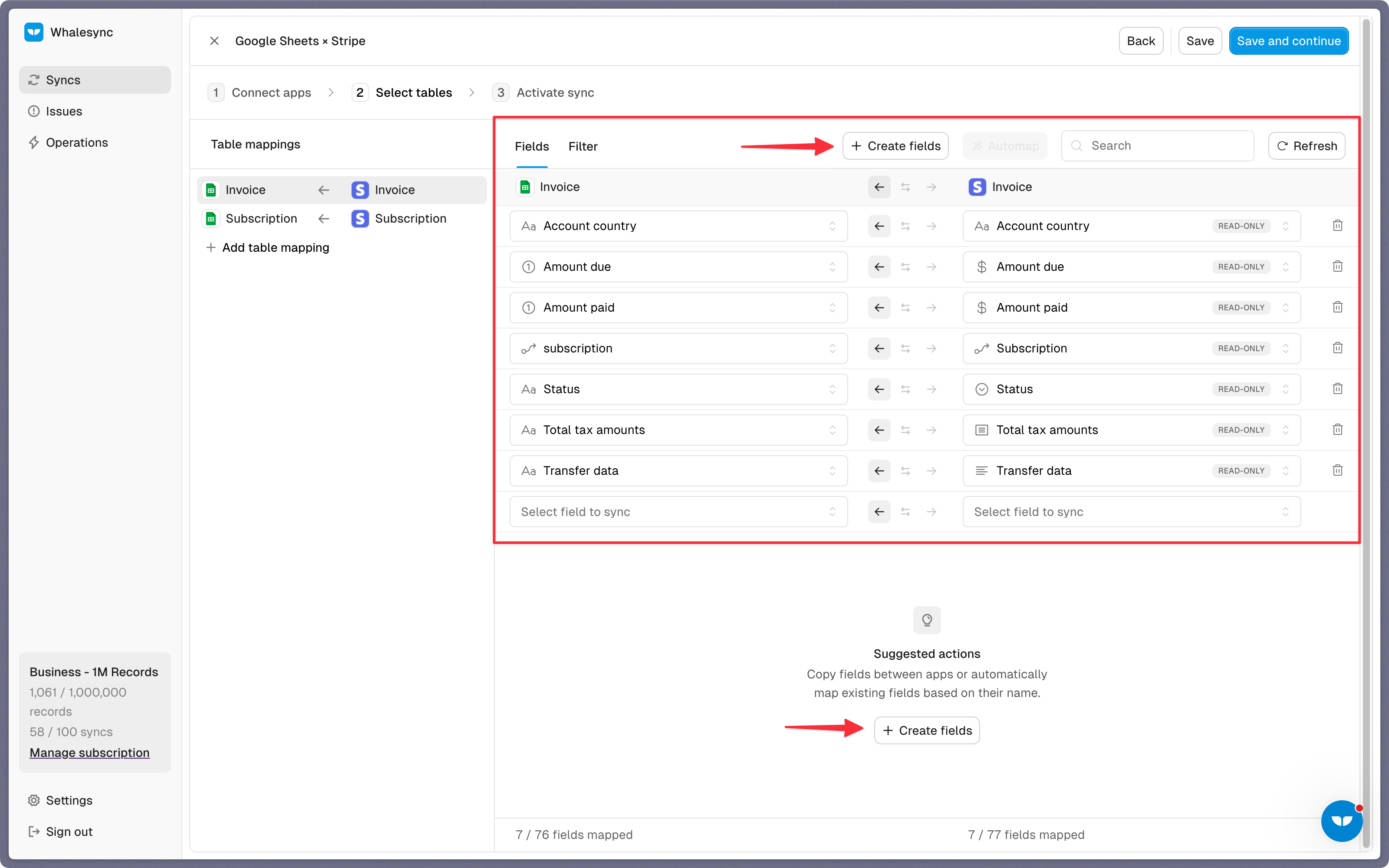
Task: Set left sync direction for subscription row
Action: point(879,349)
